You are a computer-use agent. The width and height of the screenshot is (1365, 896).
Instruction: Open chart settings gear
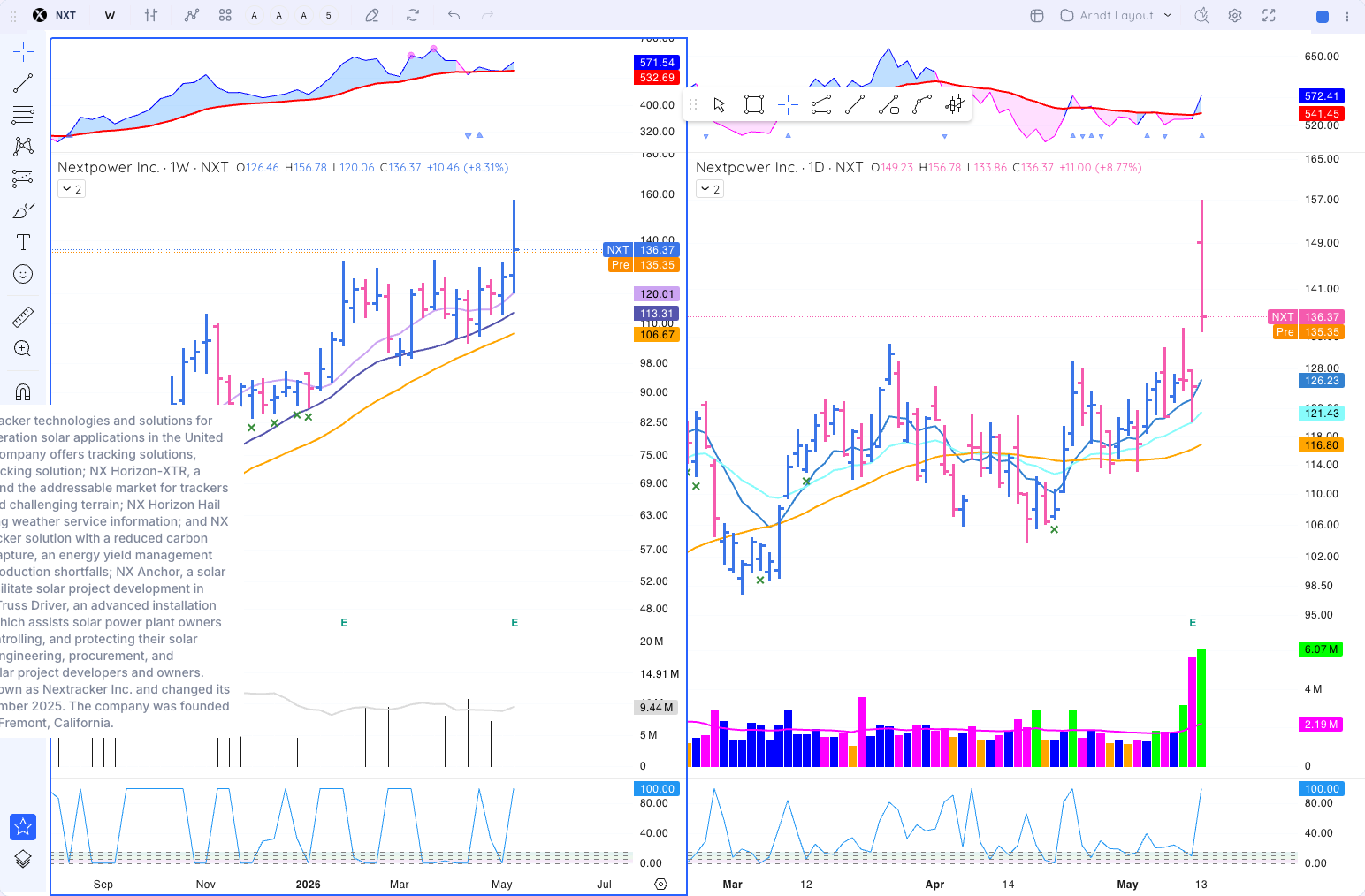[1235, 15]
